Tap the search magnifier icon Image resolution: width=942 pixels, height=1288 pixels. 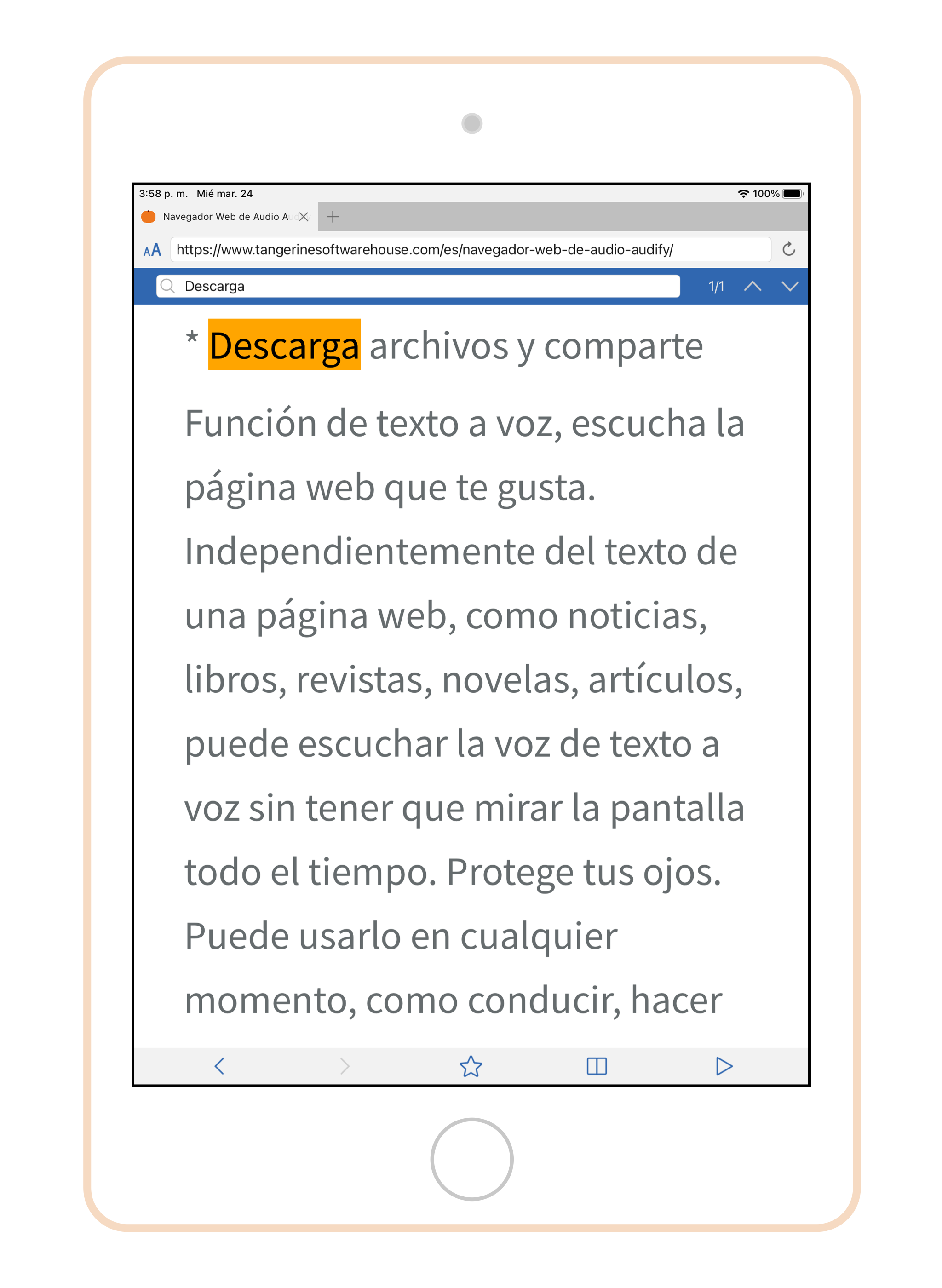click(167, 286)
